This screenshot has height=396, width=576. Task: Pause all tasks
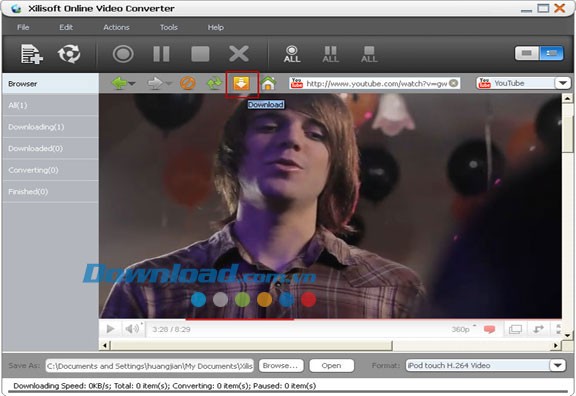(330, 54)
